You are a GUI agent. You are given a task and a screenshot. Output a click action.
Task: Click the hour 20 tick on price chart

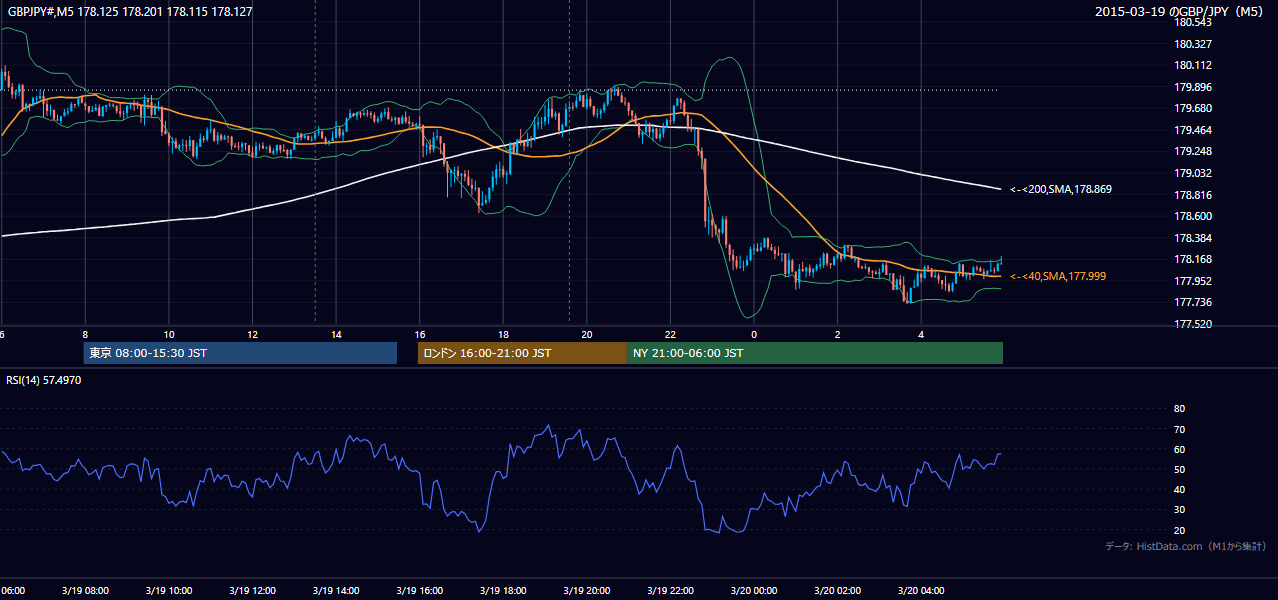coord(587,334)
